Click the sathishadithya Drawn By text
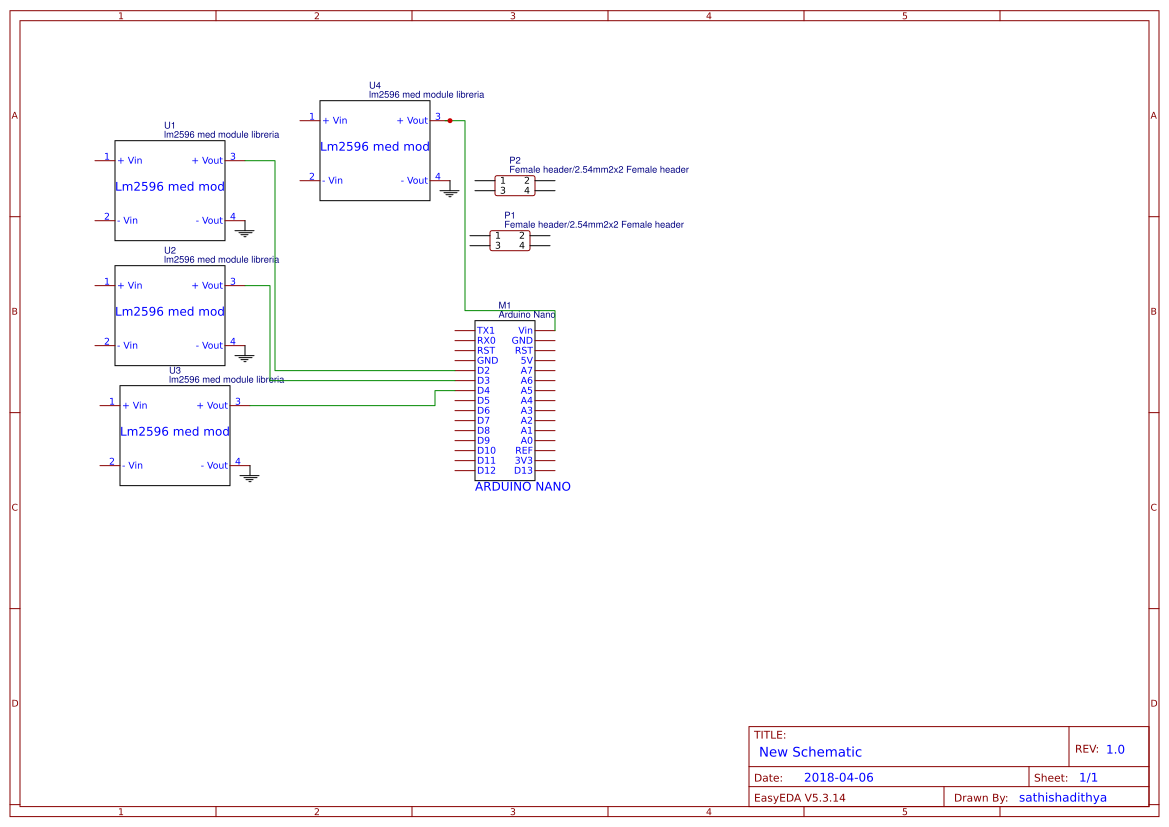 1063,797
